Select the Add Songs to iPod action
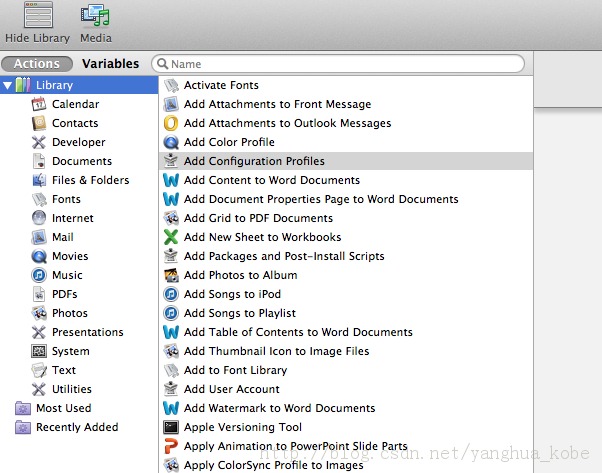Screen dimensions: 602x473 click(346, 294)
